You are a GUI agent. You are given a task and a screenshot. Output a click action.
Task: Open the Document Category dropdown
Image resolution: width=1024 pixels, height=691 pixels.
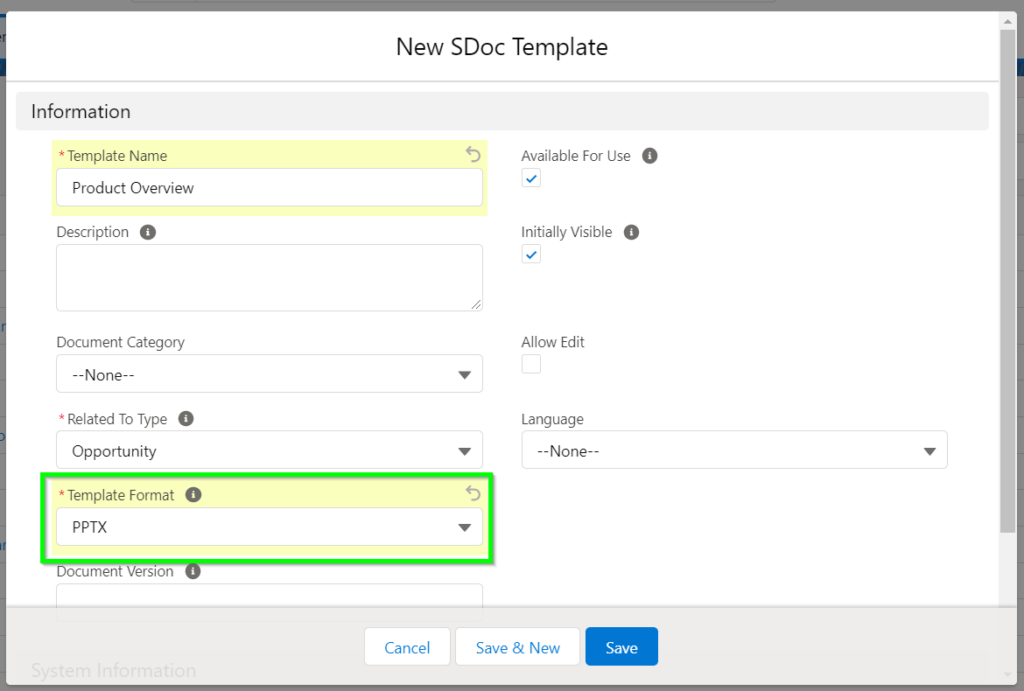tap(464, 374)
